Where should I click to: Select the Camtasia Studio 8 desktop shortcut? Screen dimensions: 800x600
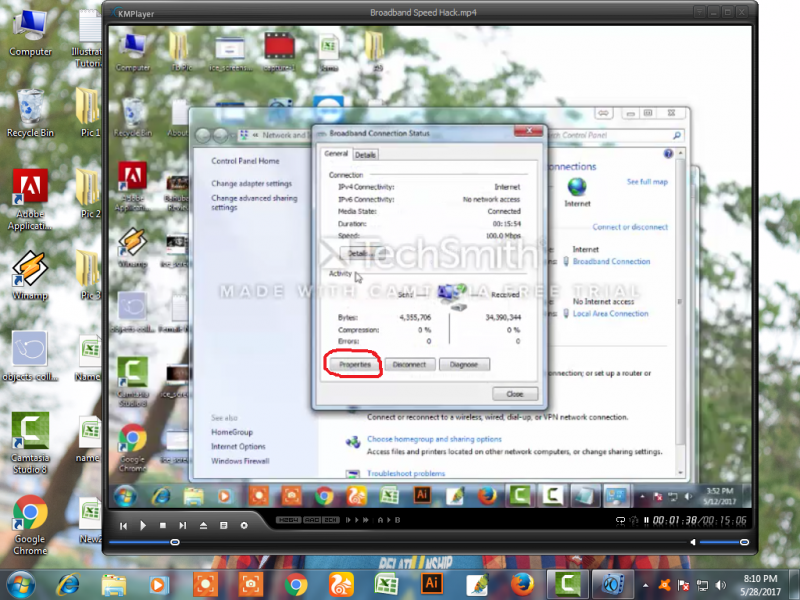click(x=30, y=443)
